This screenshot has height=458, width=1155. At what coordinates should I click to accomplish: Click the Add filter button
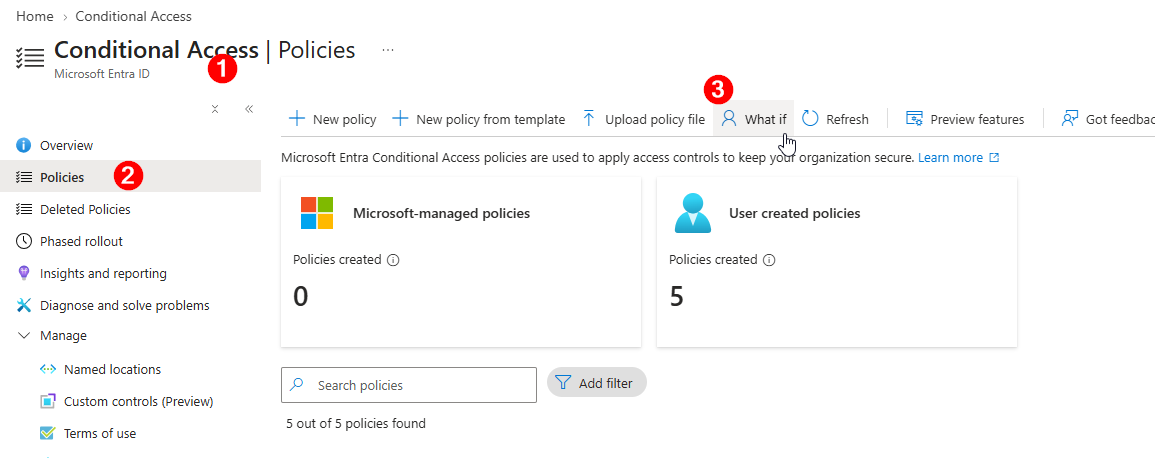click(597, 383)
